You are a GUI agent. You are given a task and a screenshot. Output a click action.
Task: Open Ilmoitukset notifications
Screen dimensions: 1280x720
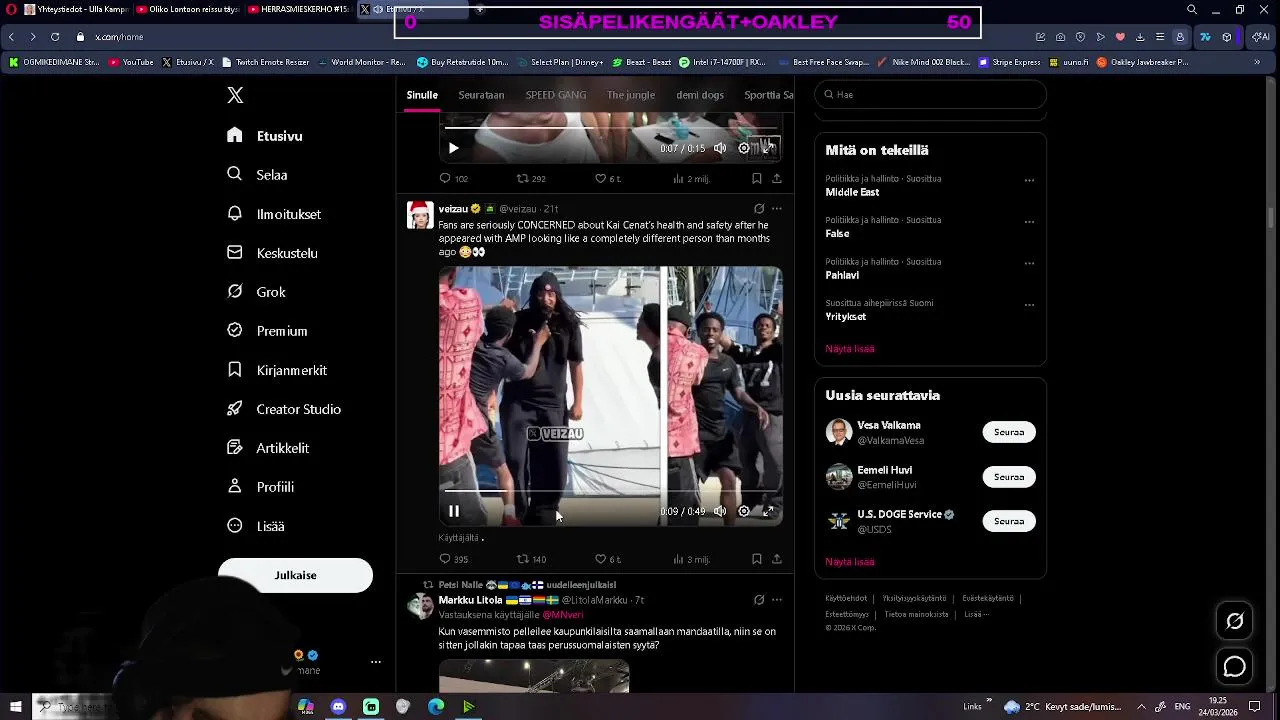pyautogui.click(x=274, y=213)
